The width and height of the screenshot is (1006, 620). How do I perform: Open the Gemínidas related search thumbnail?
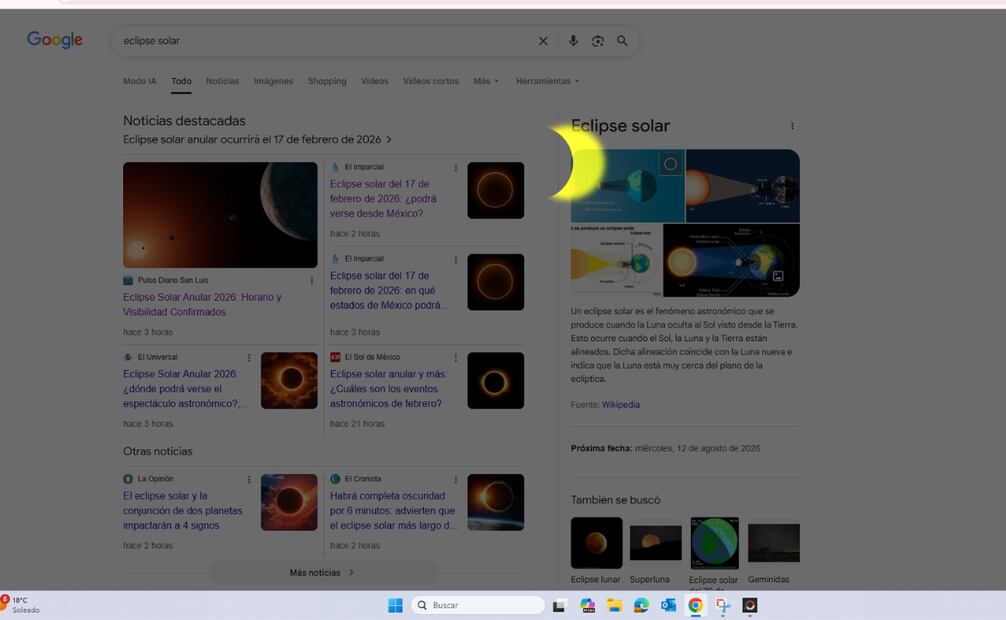[x=774, y=543]
